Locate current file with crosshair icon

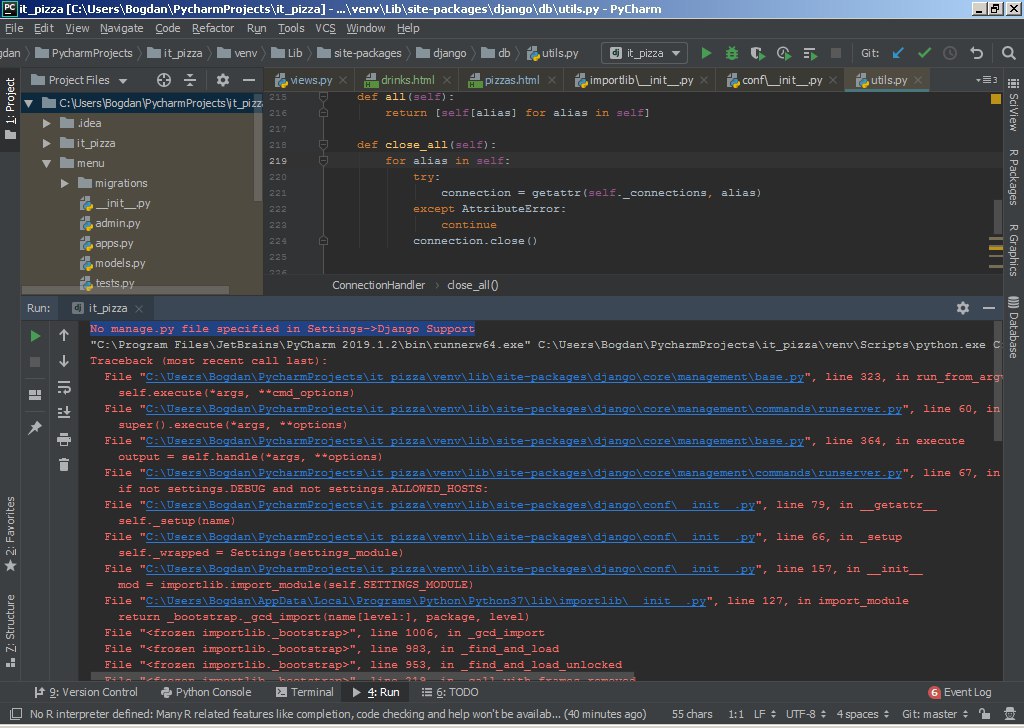click(164, 80)
